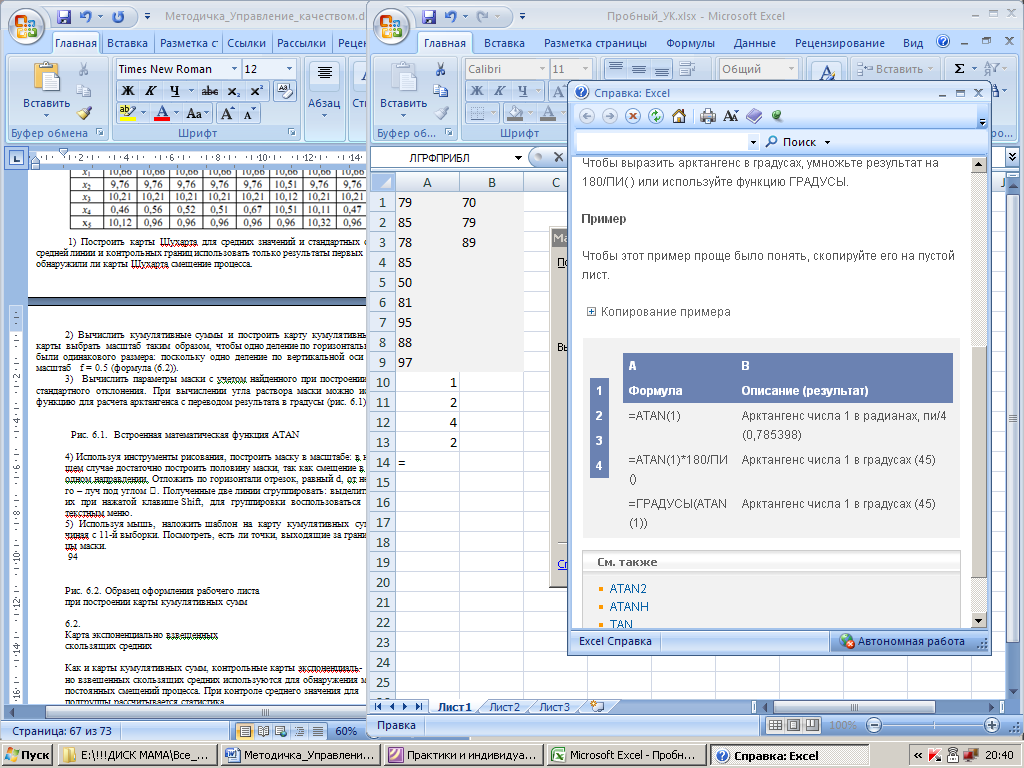Click the keep-on-top pin in help toolbar
Viewport: 1024px width, 768px height.
776,116
